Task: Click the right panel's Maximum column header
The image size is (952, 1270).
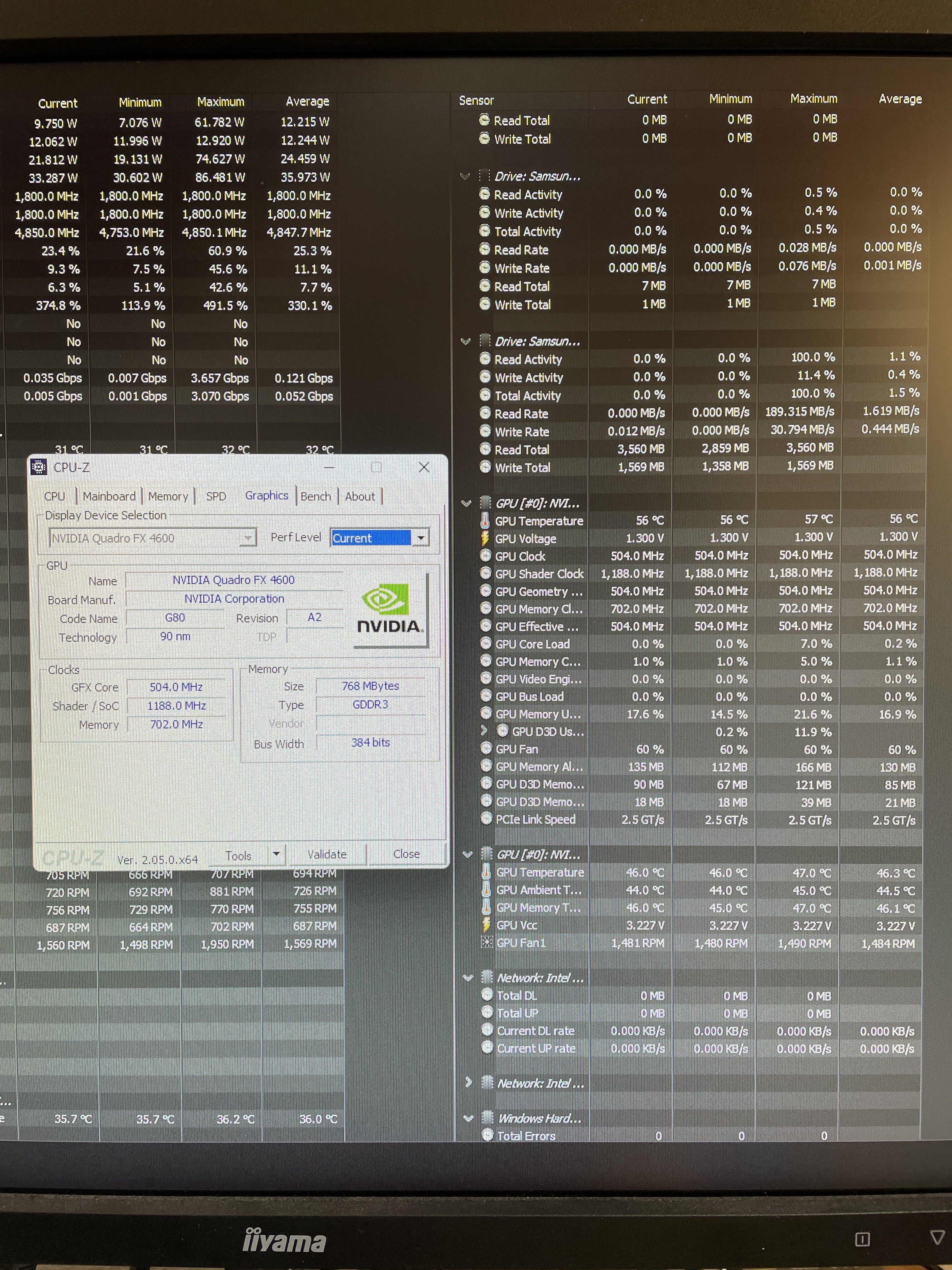Action: pyautogui.click(x=814, y=99)
